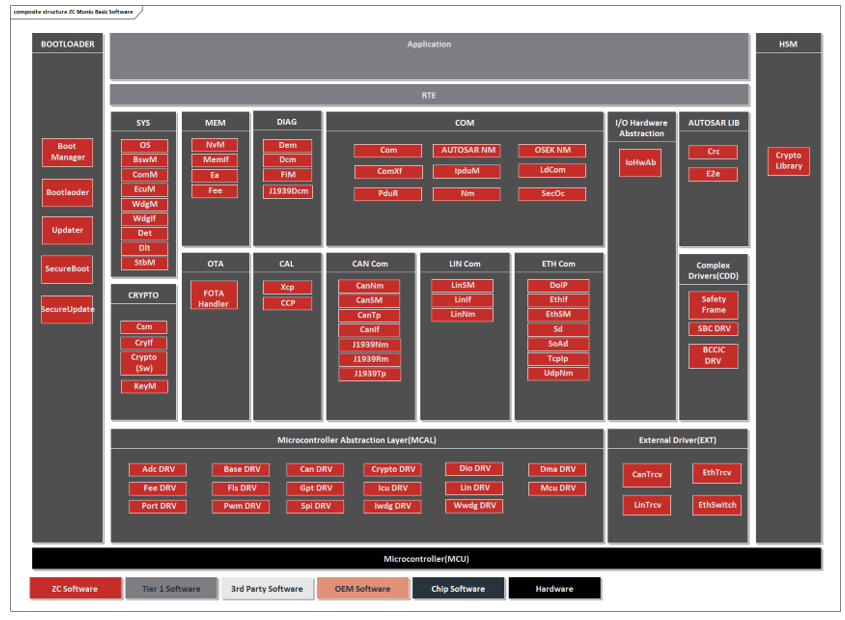The height and width of the screenshot is (620, 845).
Task: Click the Fee box in MEM
Action: [x=214, y=191]
